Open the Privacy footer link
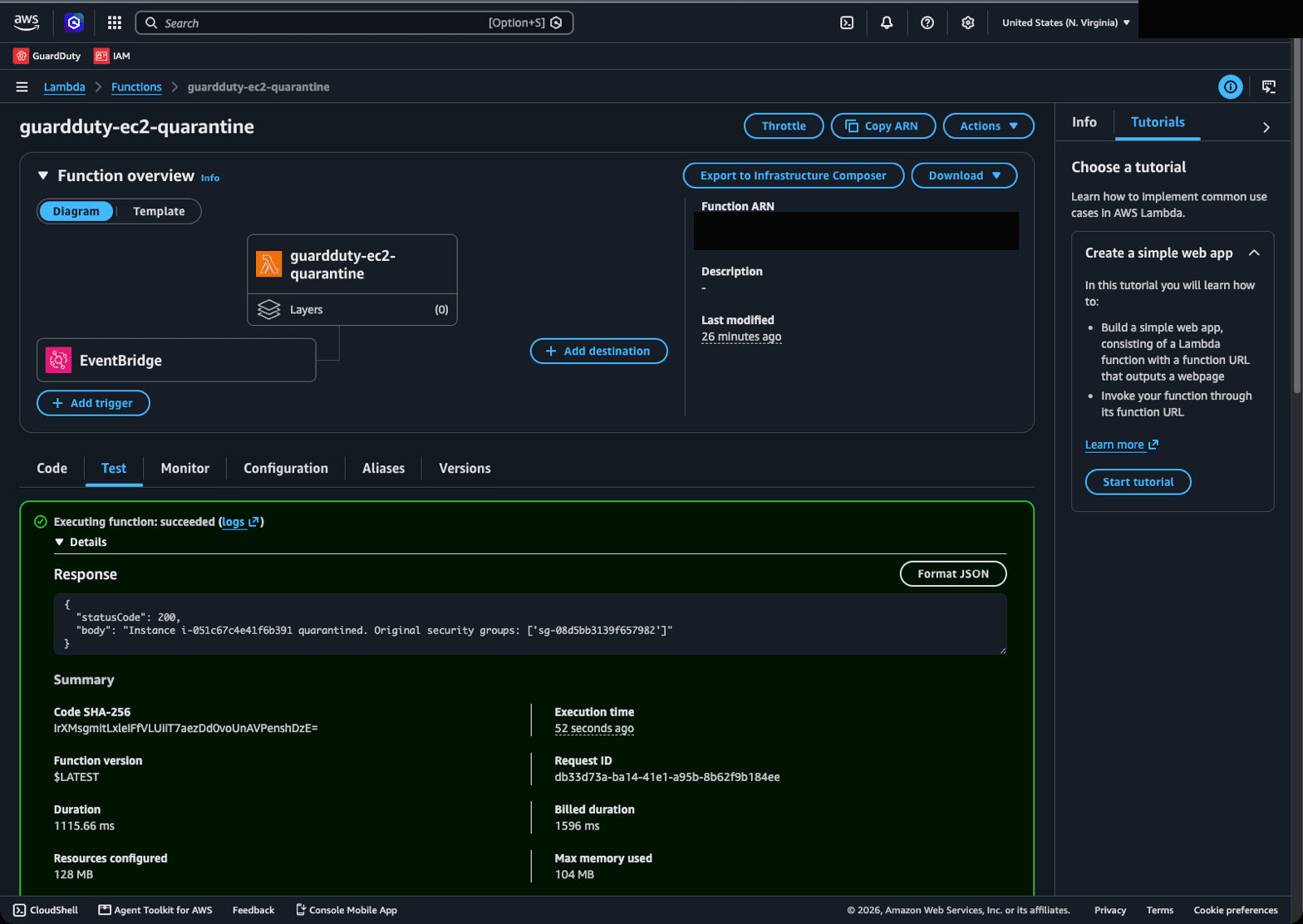 coord(1109,910)
